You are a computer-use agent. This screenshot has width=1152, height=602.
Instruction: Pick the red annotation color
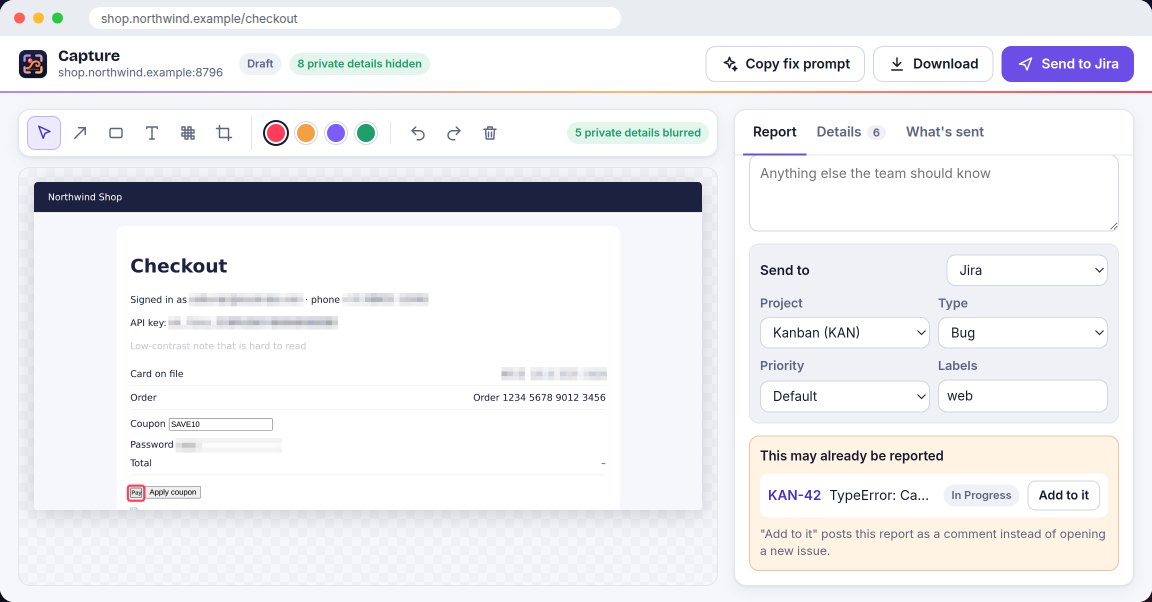coord(276,133)
